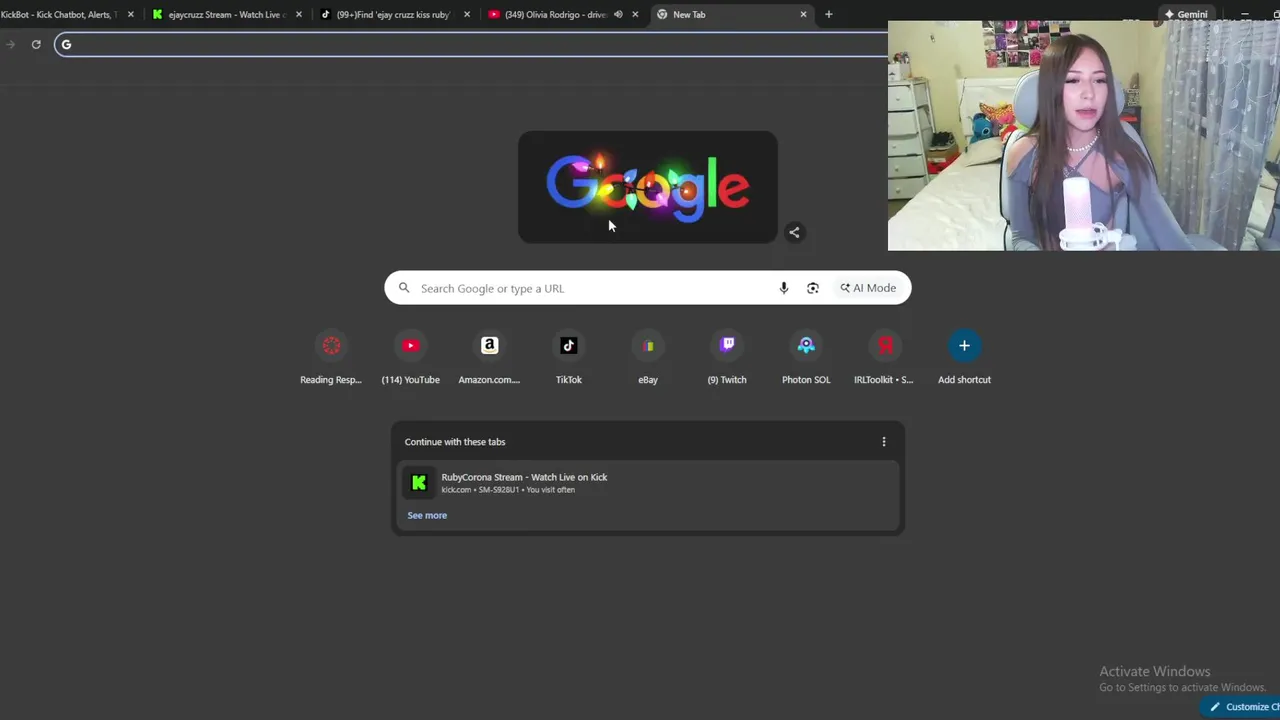This screenshot has height=720, width=1280.
Task: Select the New Tab tab
Action: (730, 14)
